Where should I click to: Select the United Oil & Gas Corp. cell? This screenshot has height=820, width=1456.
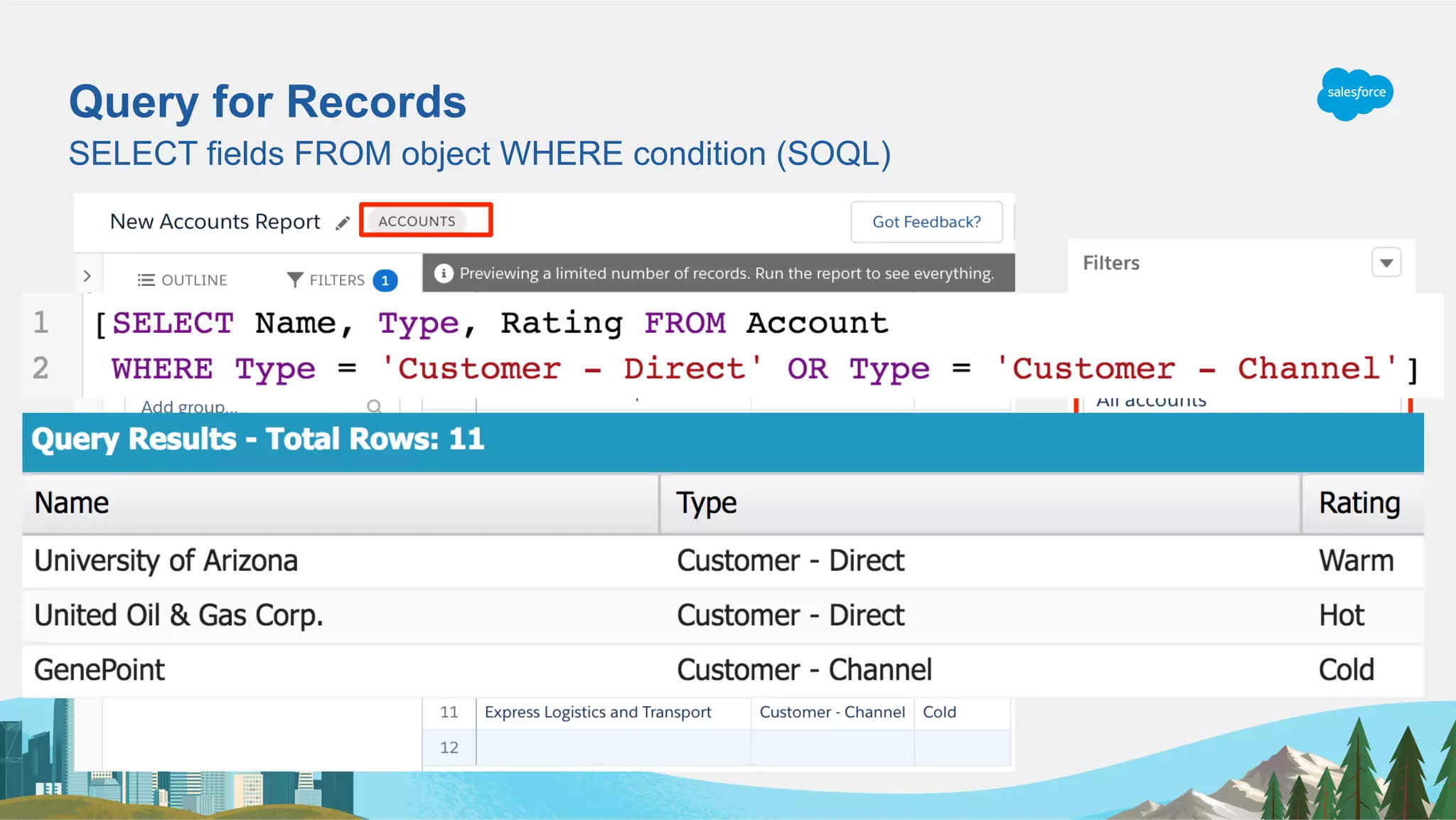pos(178,616)
